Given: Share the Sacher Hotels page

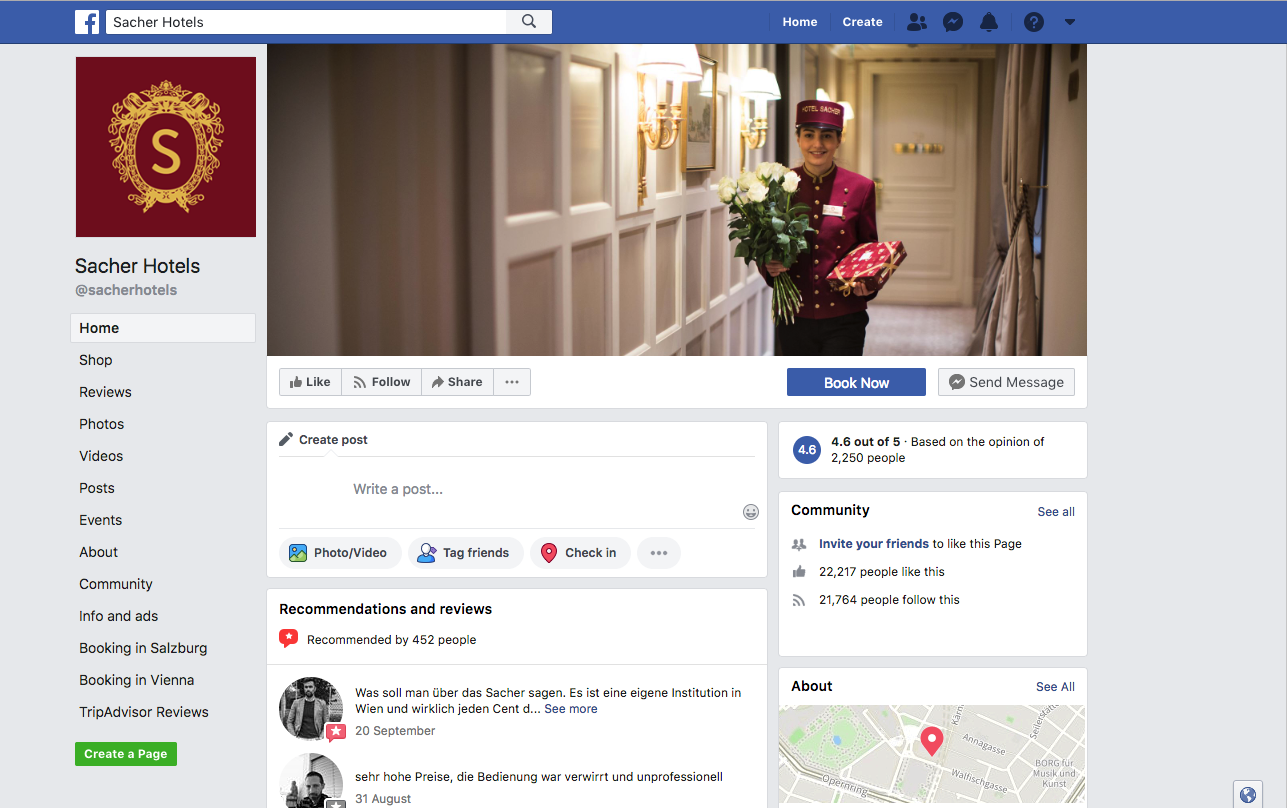Looking at the screenshot, I should tap(457, 382).
